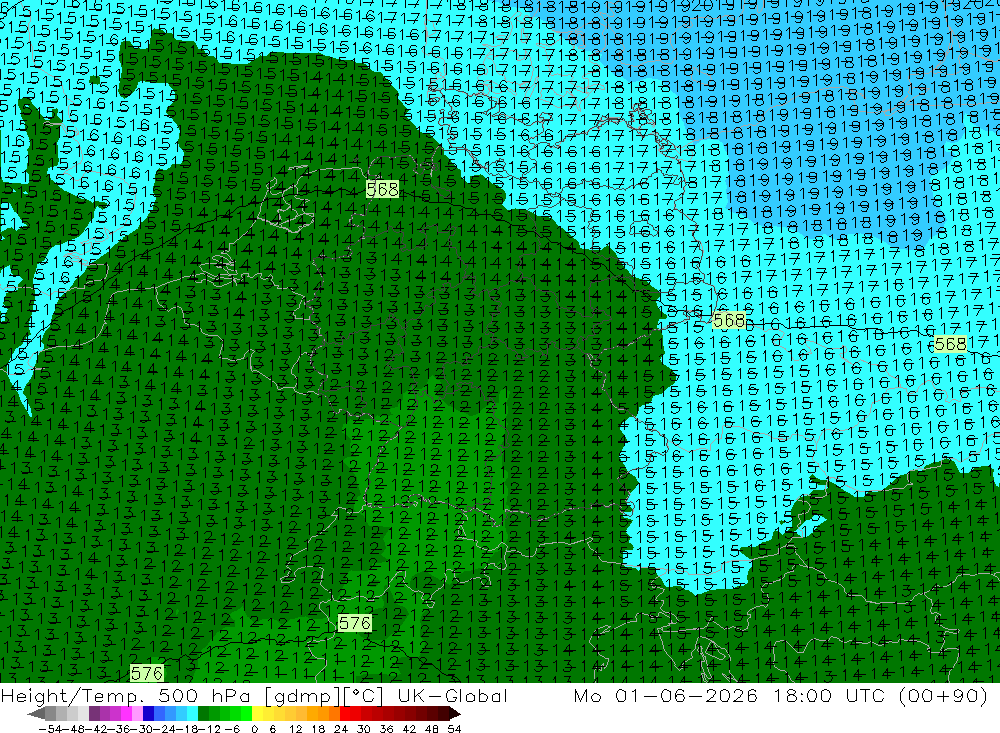The image size is (1000, 733).
Task: Pick the dark green legend swatch at -12
Action: [x=203, y=714]
